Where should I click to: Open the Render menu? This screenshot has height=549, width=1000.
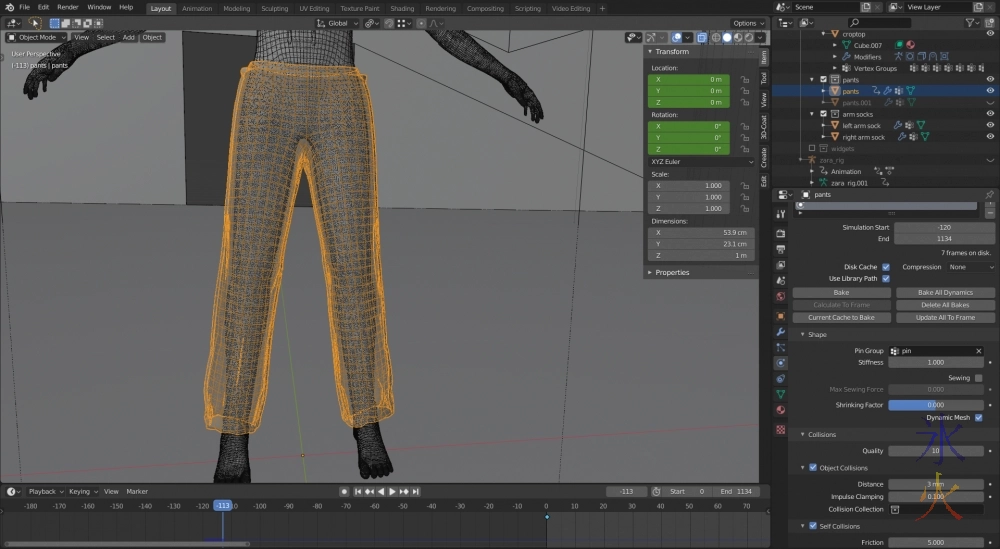pos(68,7)
